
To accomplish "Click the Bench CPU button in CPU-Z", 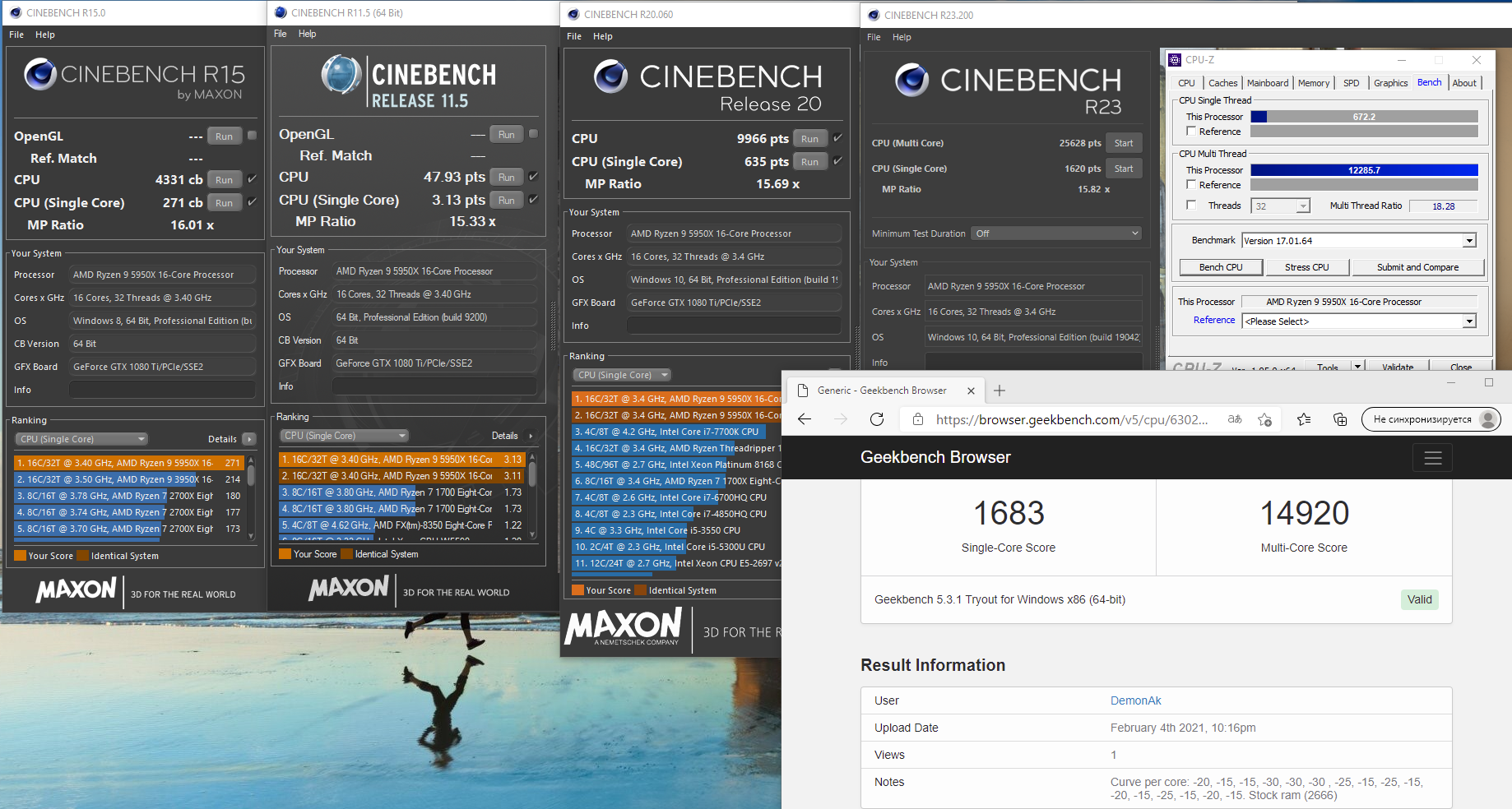I will pyautogui.click(x=1221, y=267).
